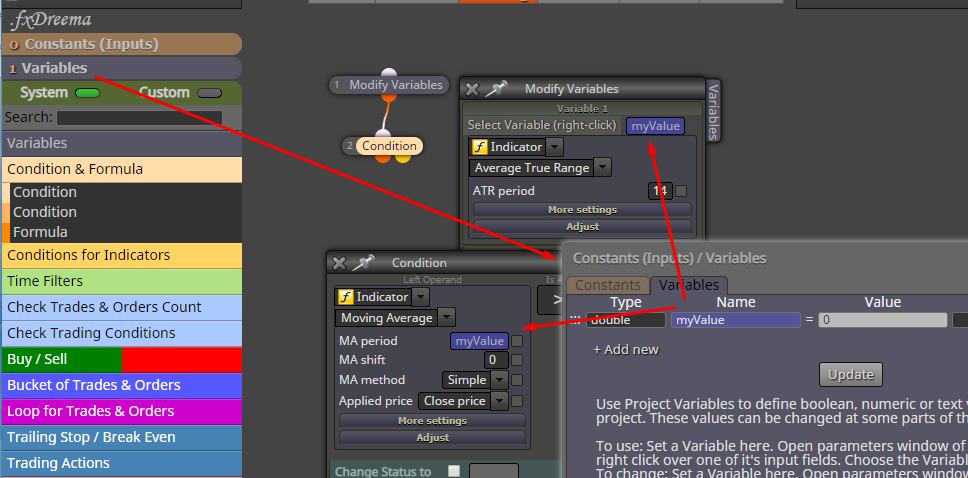Open Trading Actions category

pos(122,463)
